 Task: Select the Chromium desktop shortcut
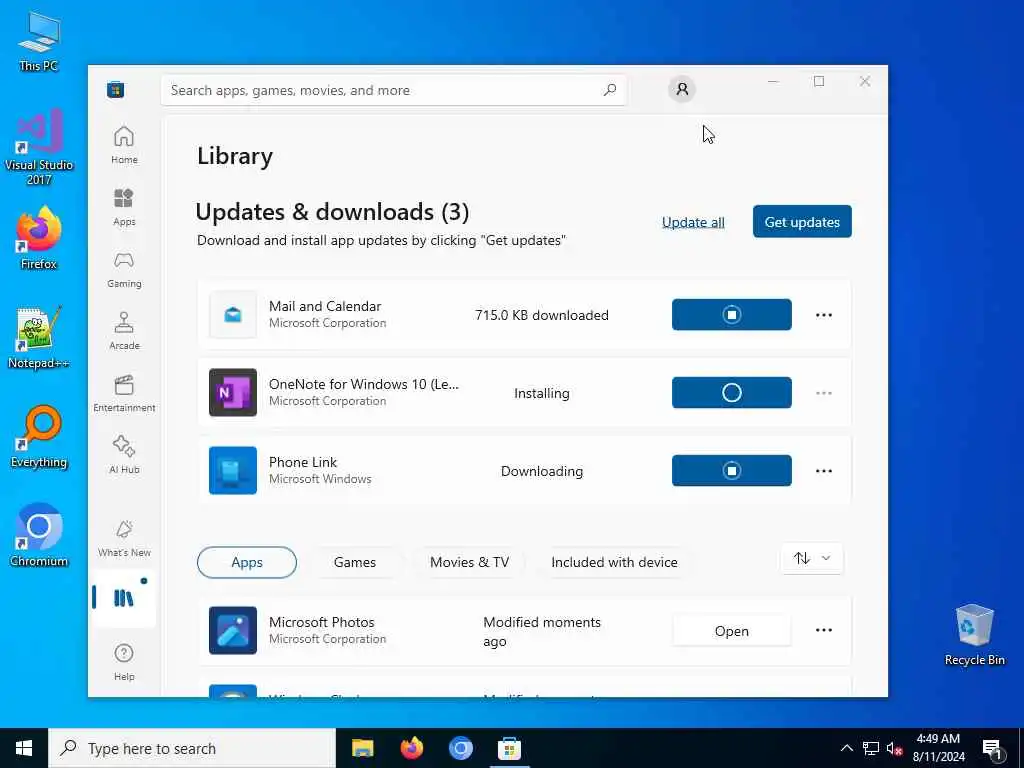pyautogui.click(x=39, y=536)
